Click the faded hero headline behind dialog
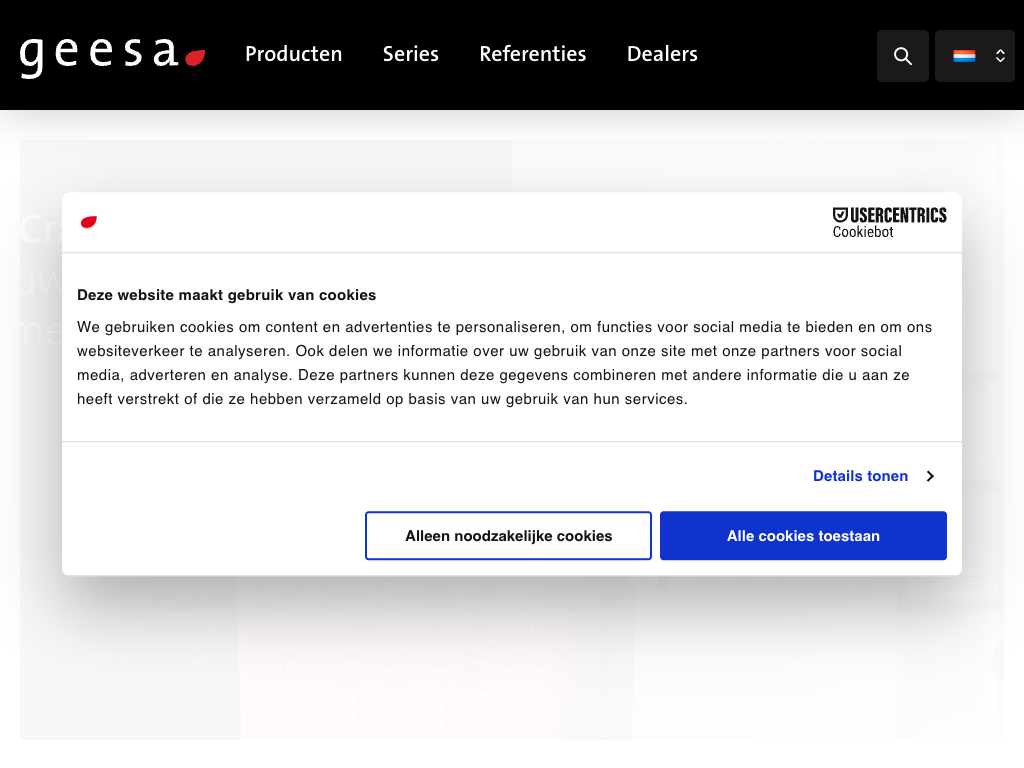 click(x=40, y=230)
